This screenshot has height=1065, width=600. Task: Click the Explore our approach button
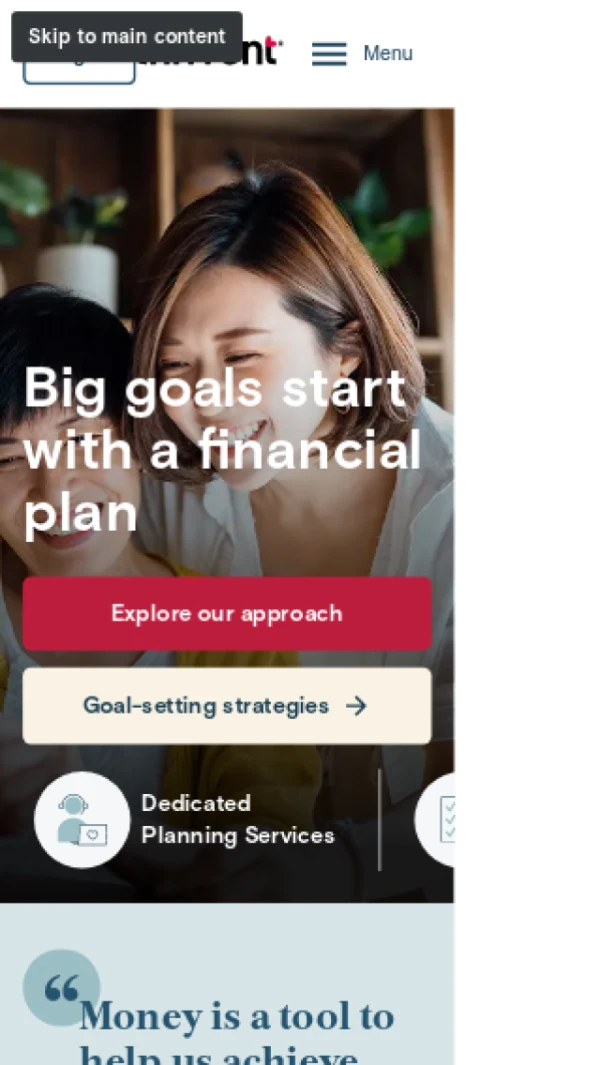[x=227, y=614]
